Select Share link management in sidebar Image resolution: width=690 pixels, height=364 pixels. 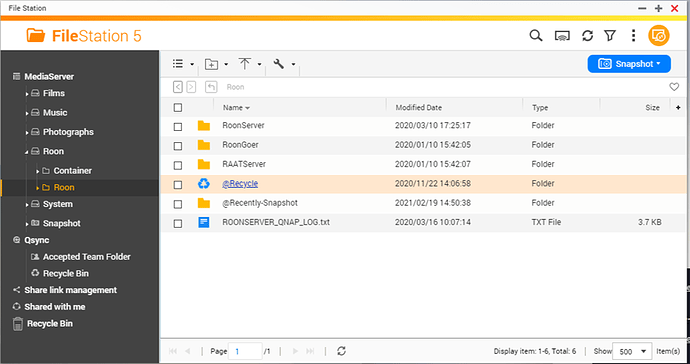point(71,290)
